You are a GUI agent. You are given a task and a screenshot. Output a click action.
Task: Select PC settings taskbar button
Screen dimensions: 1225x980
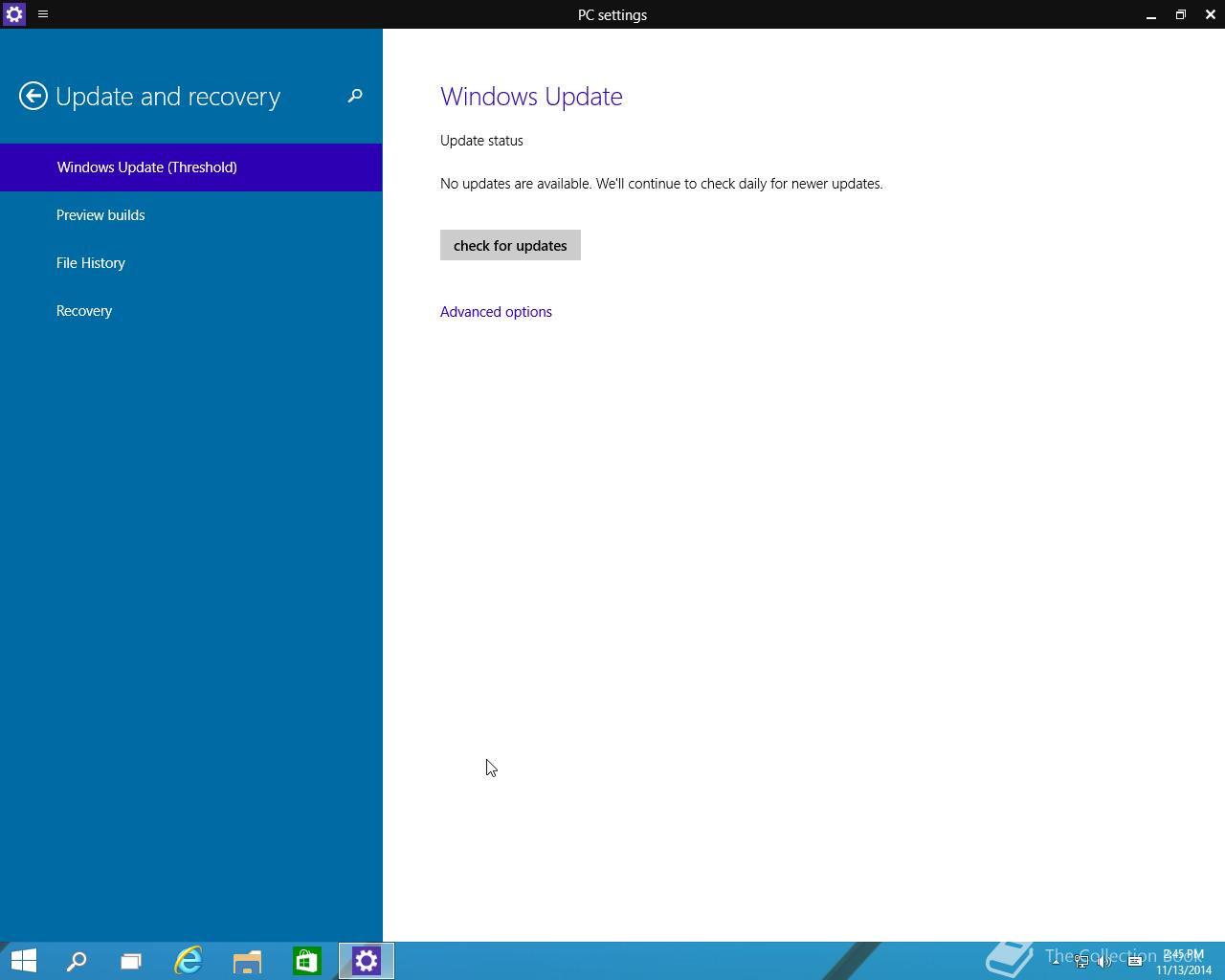[x=367, y=961]
